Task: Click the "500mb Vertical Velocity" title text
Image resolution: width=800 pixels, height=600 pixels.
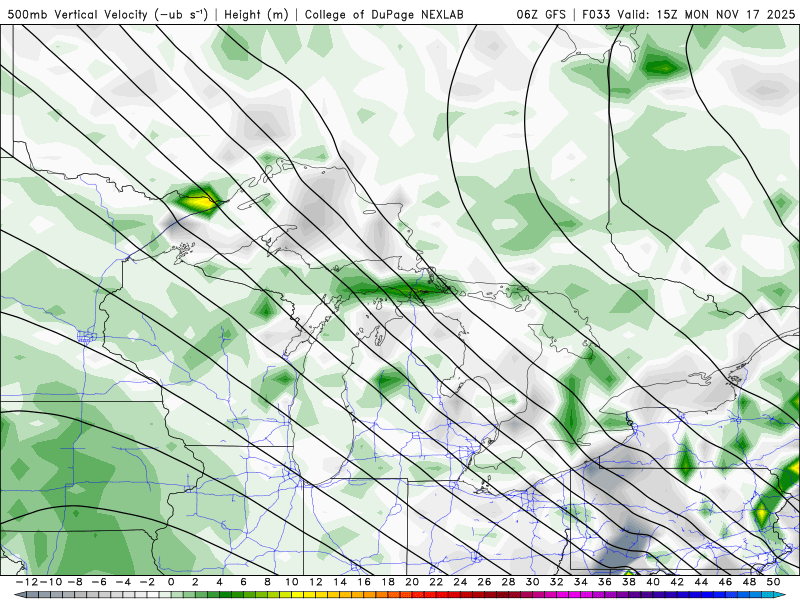Action: click(x=78, y=14)
